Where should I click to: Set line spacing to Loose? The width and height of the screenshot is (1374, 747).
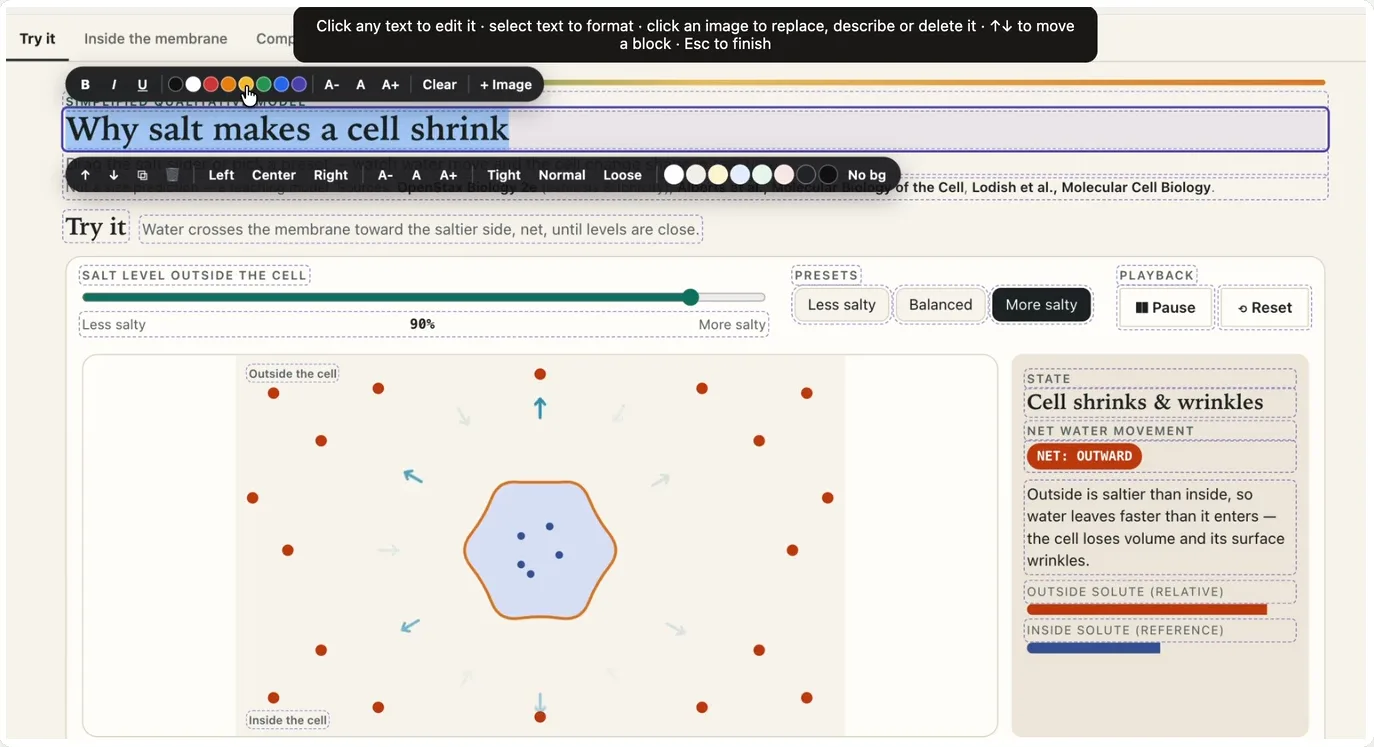pos(622,175)
